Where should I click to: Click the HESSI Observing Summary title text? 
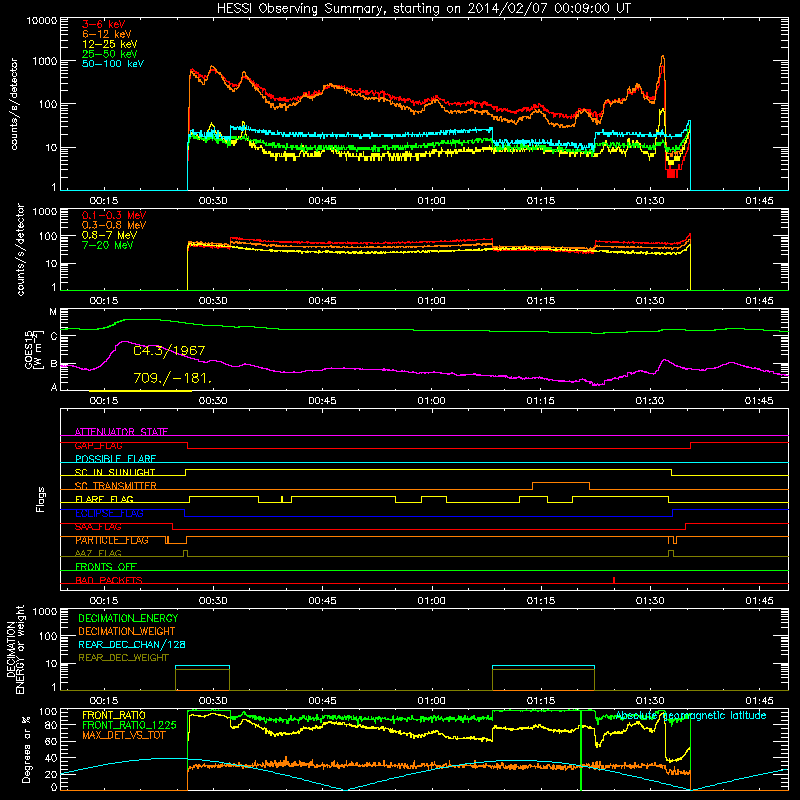click(x=423, y=9)
